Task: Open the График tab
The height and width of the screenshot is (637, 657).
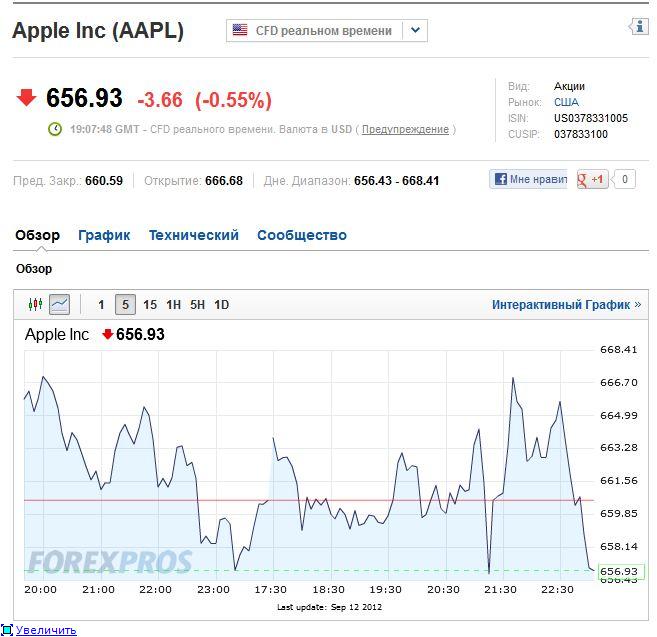Action: 104,236
